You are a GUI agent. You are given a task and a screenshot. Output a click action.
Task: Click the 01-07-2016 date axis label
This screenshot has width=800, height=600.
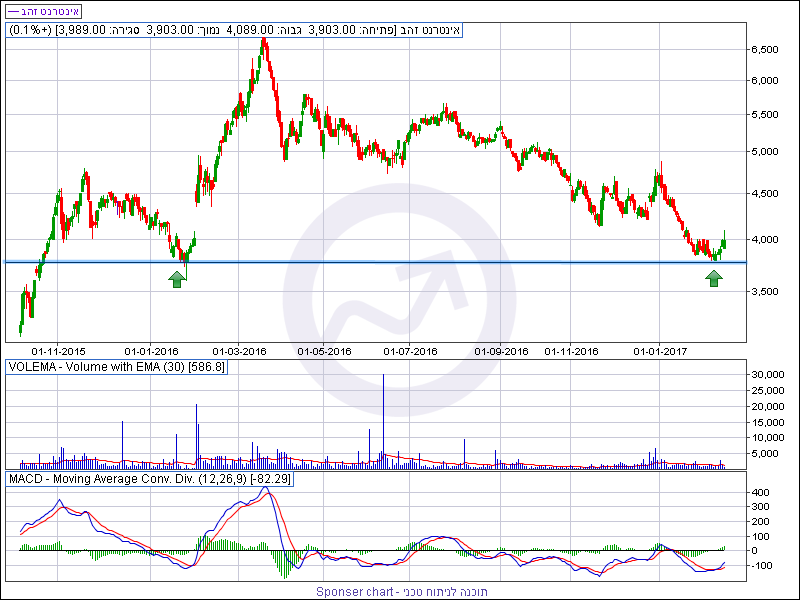411,351
